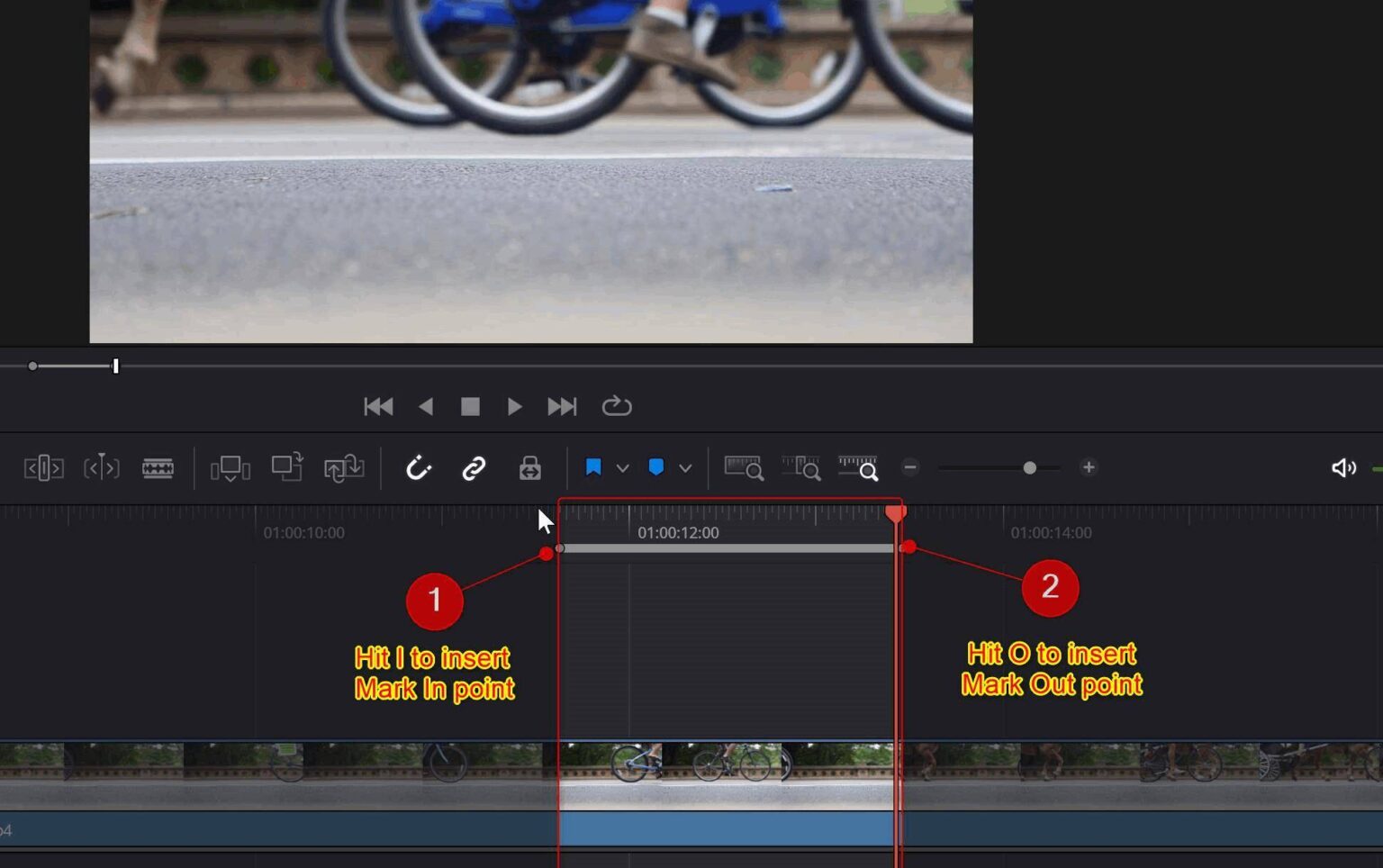Open the flag color dropdown
The image size is (1383, 868).
623,467
